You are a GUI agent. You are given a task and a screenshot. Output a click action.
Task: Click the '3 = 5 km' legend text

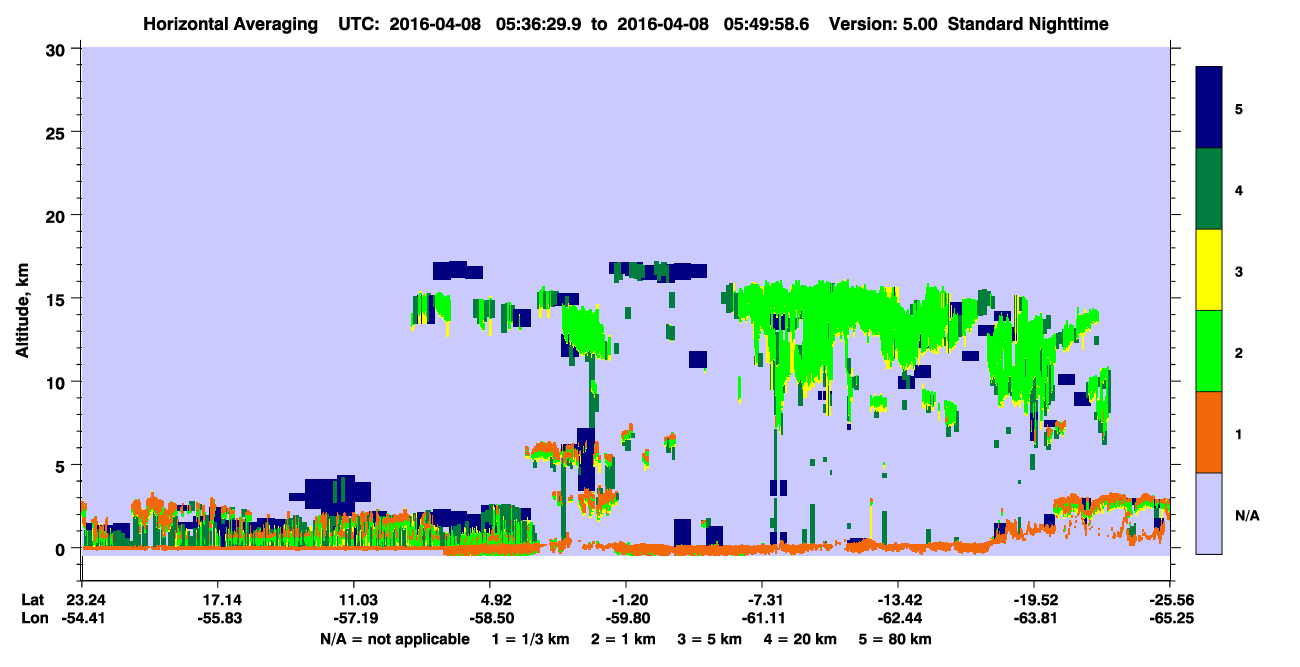pyautogui.click(x=710, y=639)
